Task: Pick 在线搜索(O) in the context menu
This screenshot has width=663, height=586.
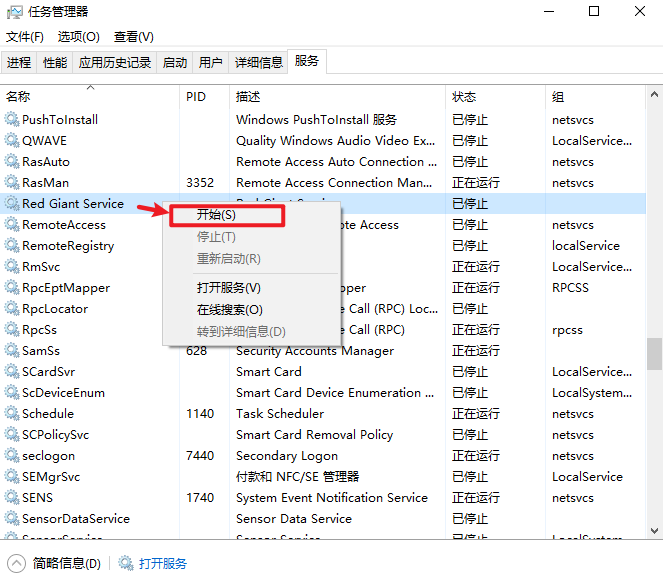Action: [x=230, y=310]
